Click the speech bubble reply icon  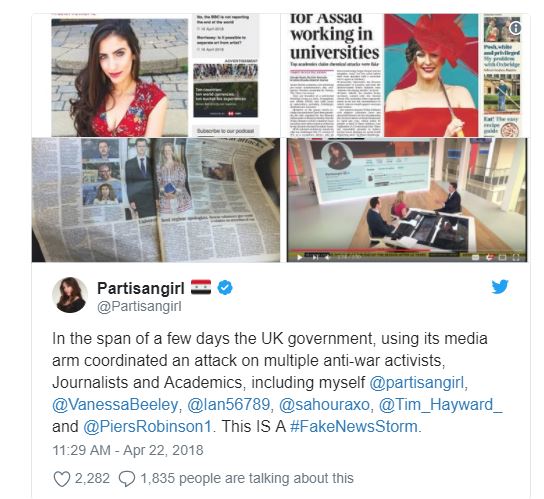tap(127, 479)
